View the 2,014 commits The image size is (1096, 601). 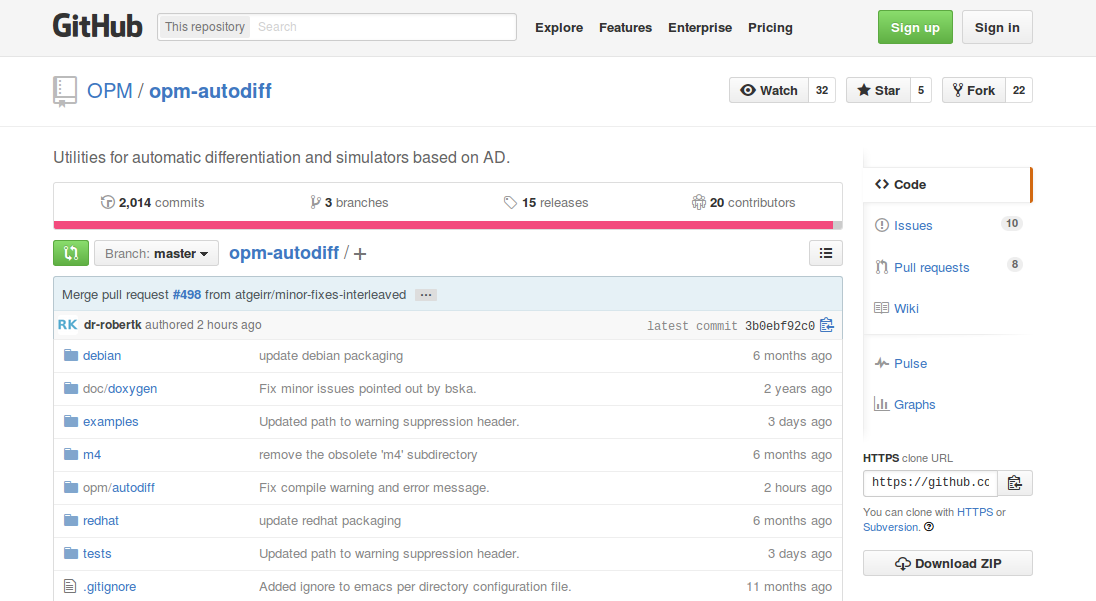(152, 203)
